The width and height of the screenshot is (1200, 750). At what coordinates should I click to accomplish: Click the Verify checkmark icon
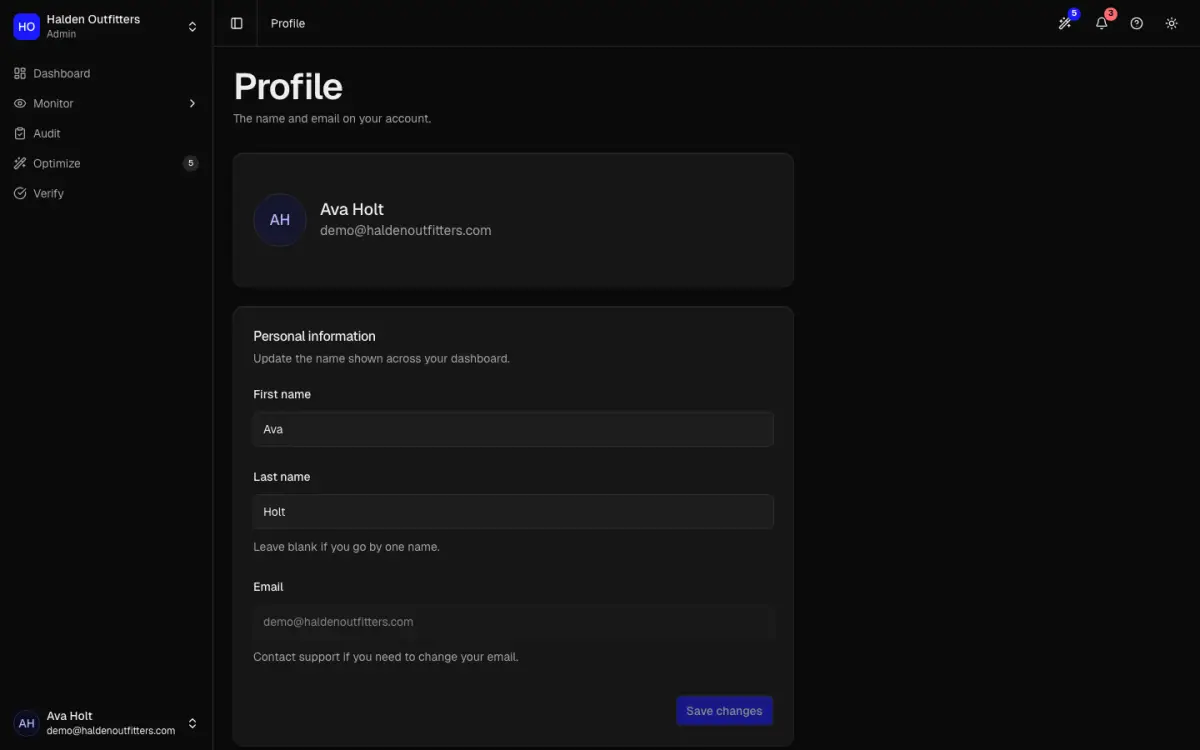pyautogui.click(x=20, y=193)
